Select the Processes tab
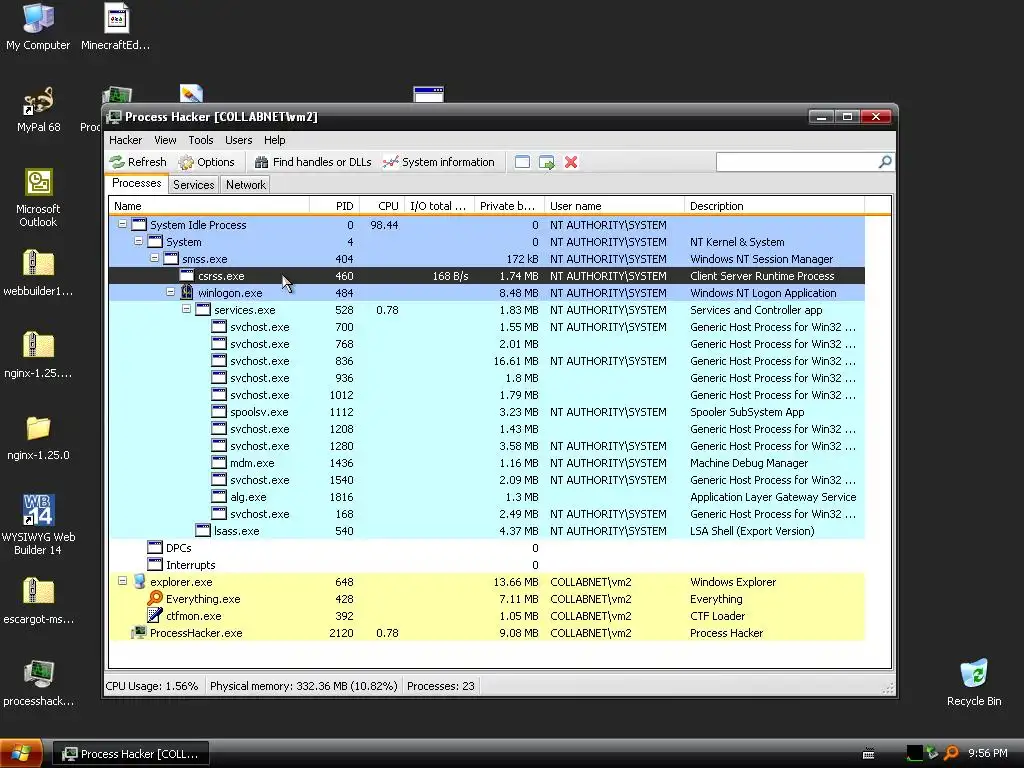 coord(136,184)
